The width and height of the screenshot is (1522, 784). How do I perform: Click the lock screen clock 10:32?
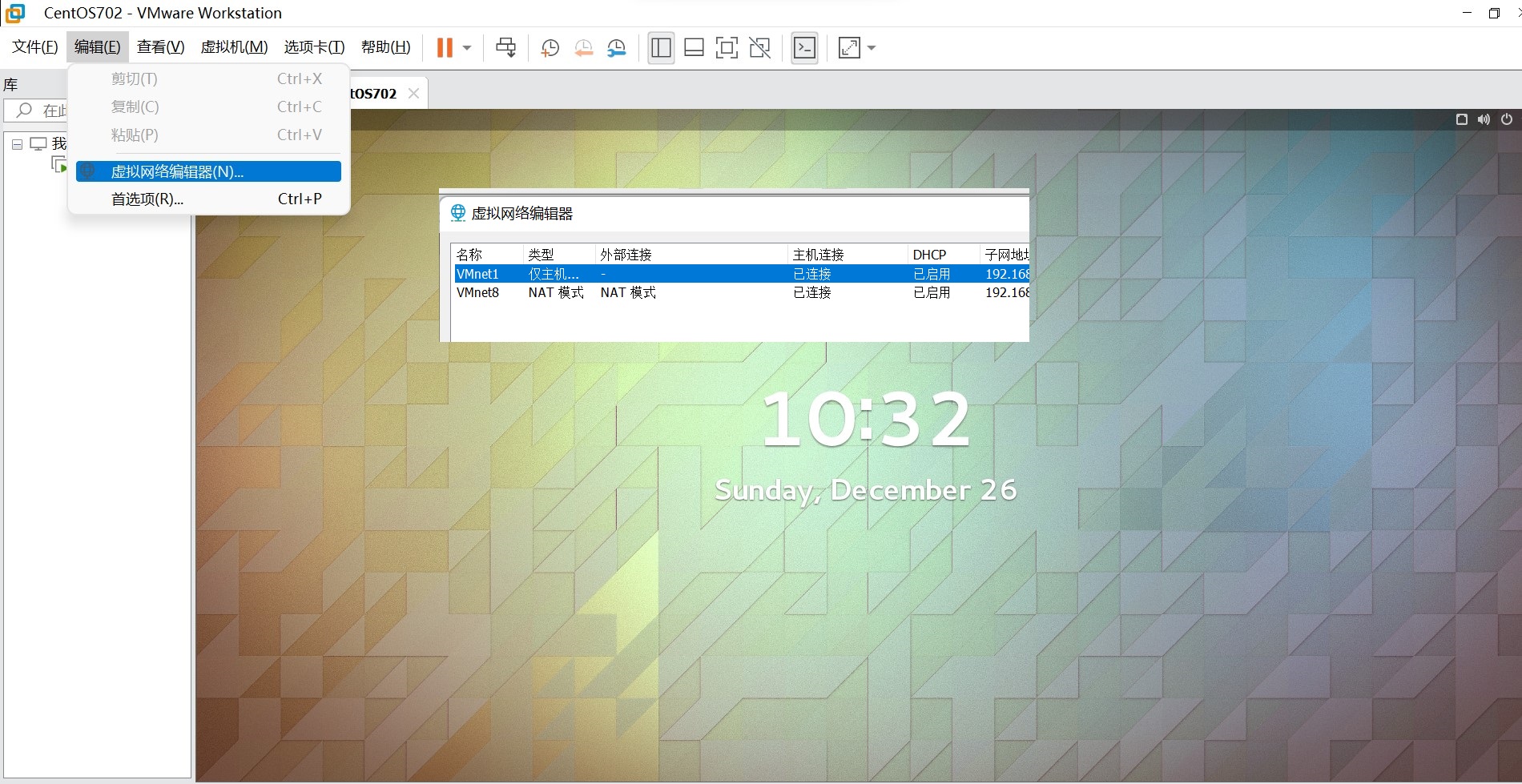(866, 420)
